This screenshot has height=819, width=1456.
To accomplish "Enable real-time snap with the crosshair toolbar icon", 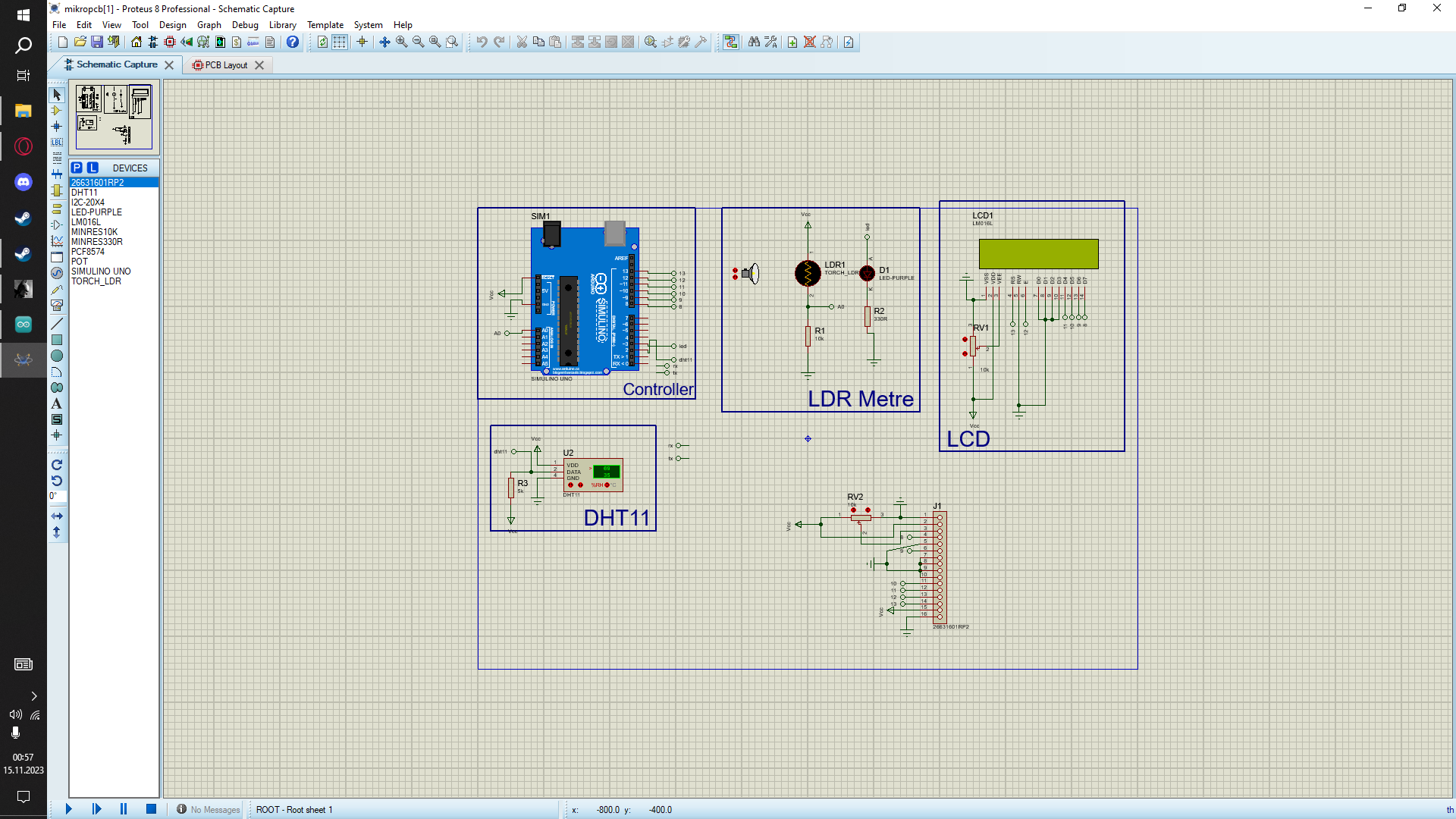I will [362, 42].
